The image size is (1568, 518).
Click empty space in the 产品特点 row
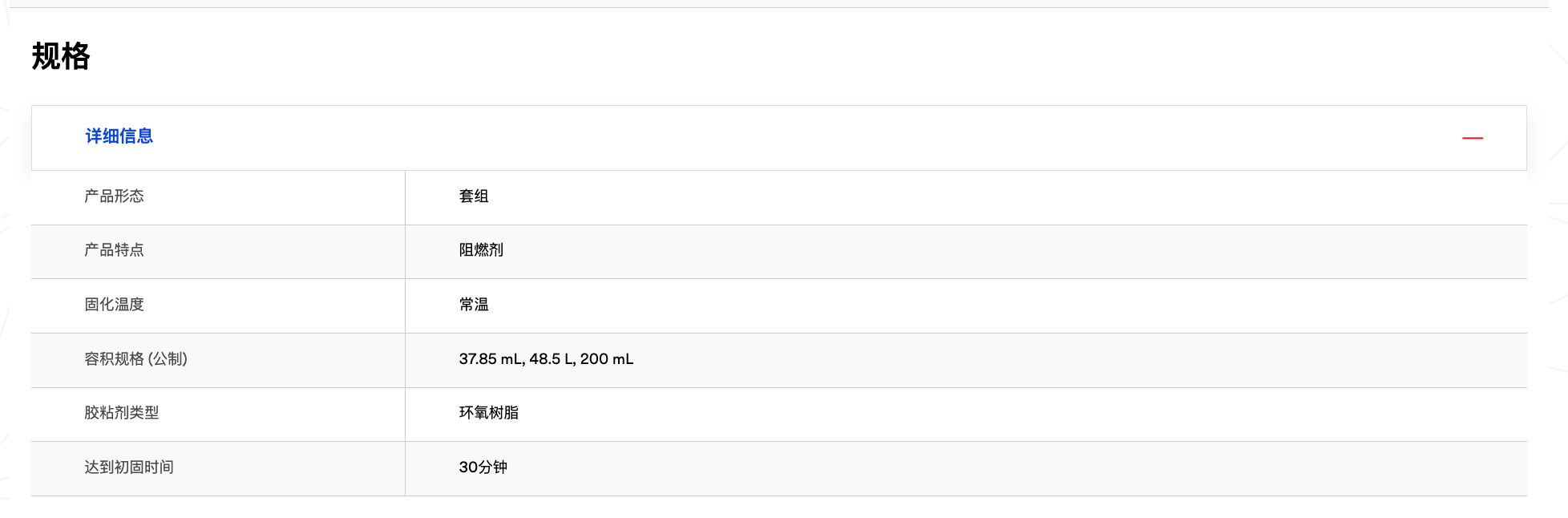coord(1002,252)
